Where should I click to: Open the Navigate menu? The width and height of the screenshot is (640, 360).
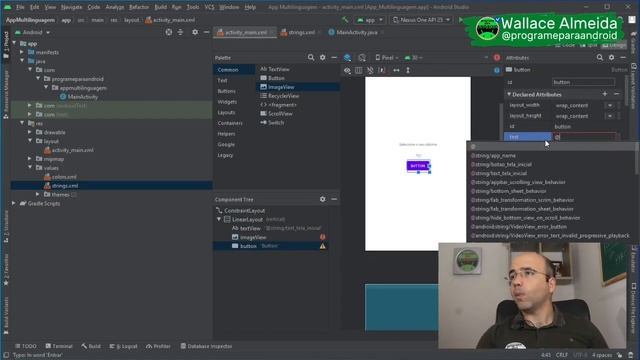tap(71, 7)
